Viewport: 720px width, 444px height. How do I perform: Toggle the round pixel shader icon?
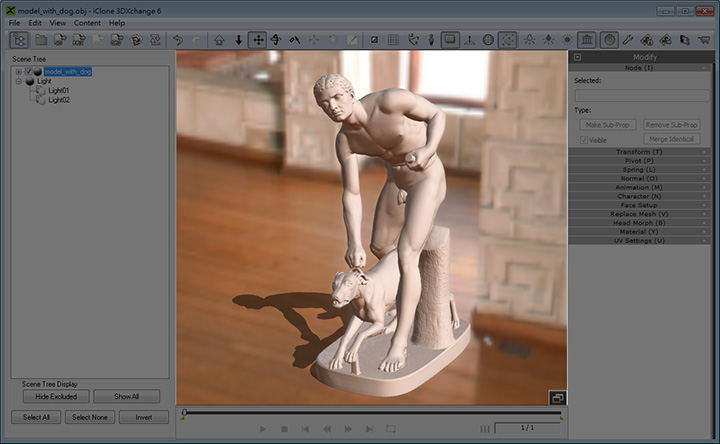point(609,40)
